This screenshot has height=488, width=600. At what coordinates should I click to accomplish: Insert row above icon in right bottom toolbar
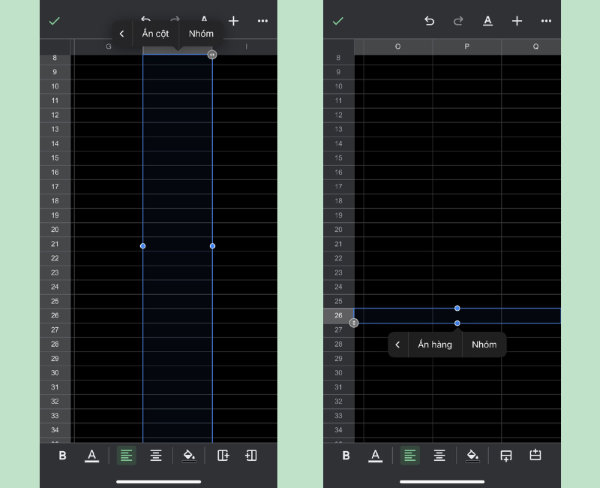pos(506,455)
